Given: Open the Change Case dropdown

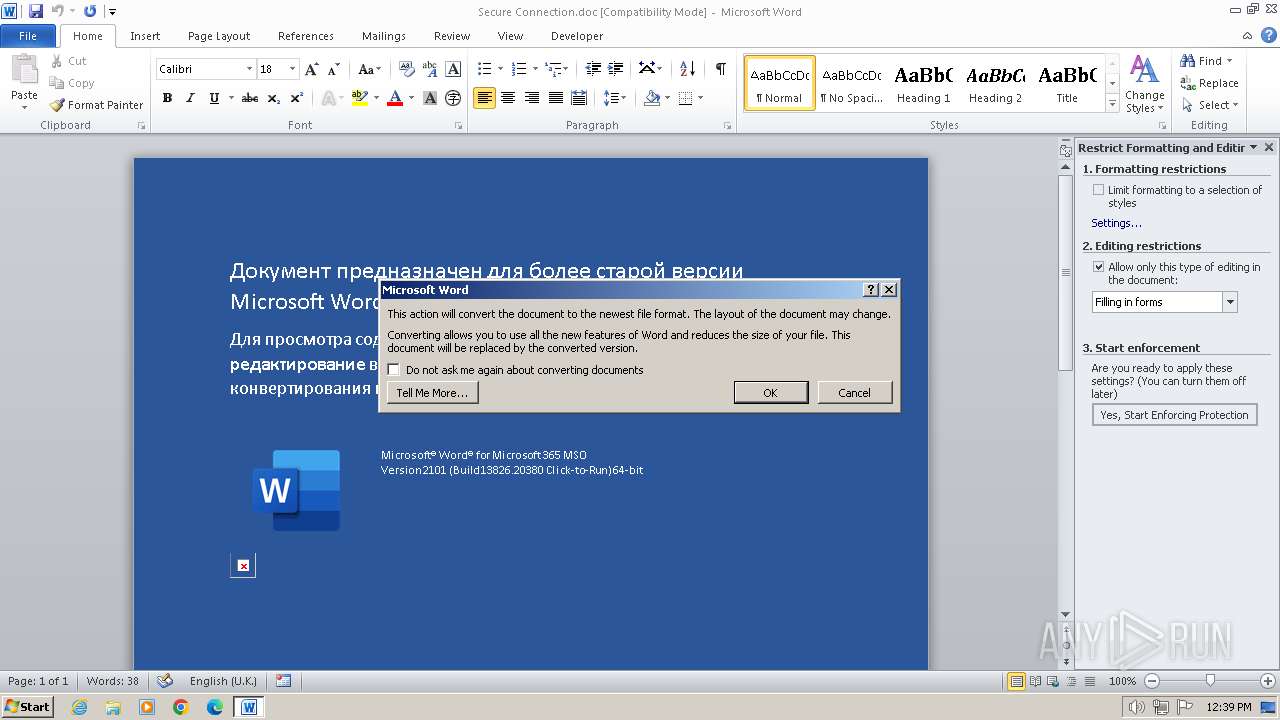Looking at the screenshot, I should tap(368, 69).
